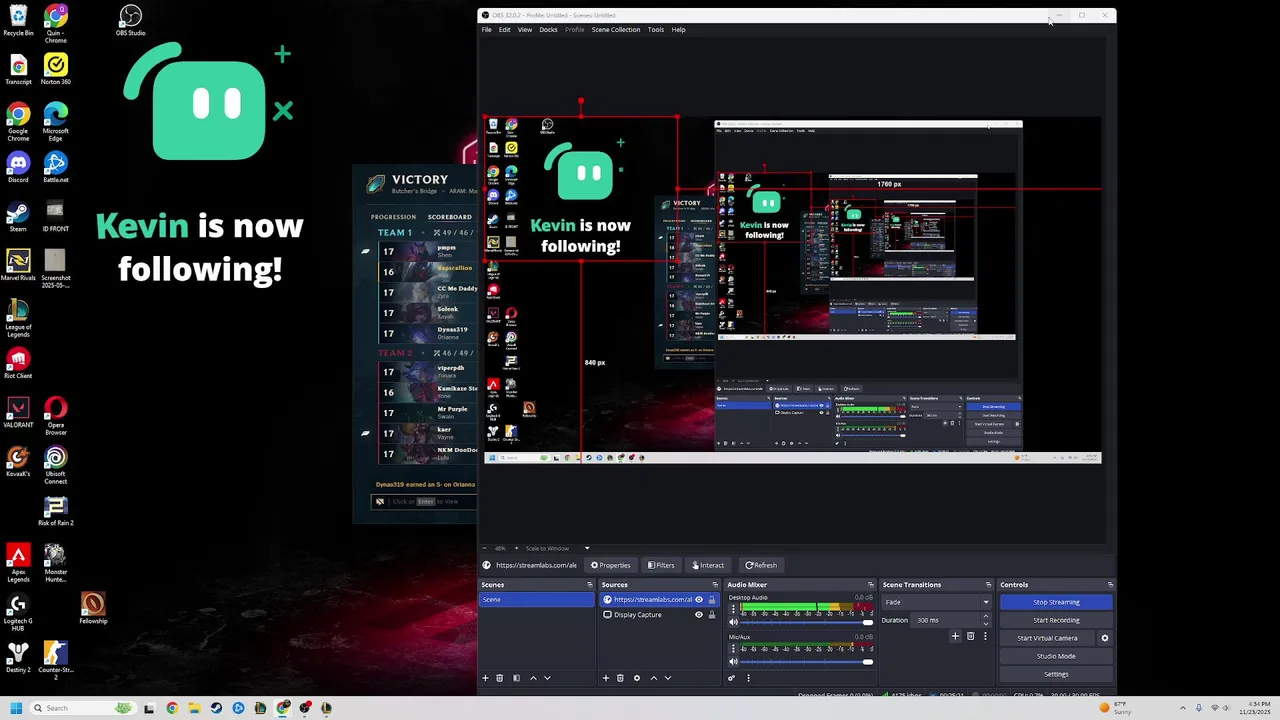Start the virtual camera

1047,638
